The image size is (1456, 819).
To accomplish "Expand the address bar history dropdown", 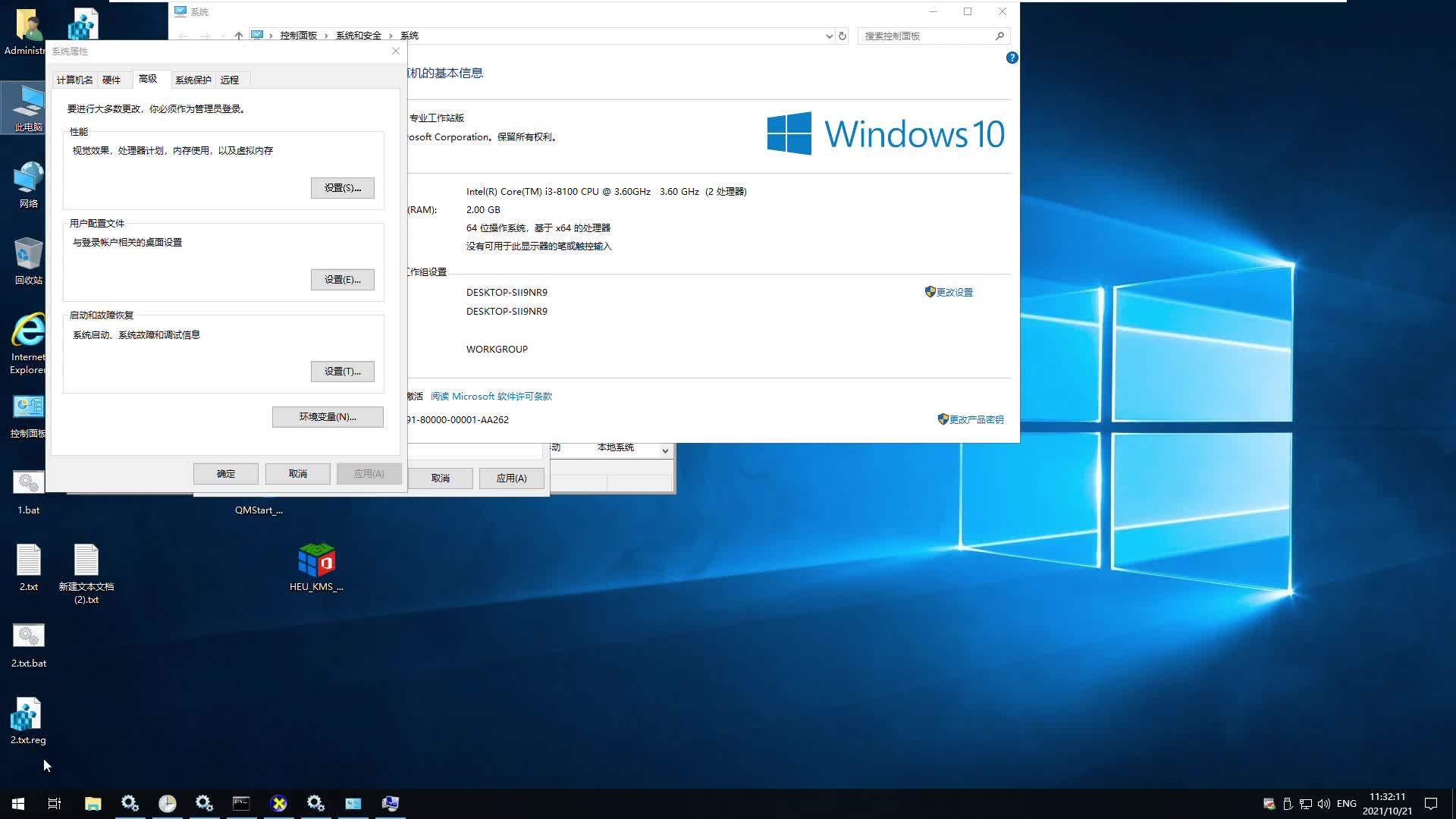I will click(x=828, y=36).
